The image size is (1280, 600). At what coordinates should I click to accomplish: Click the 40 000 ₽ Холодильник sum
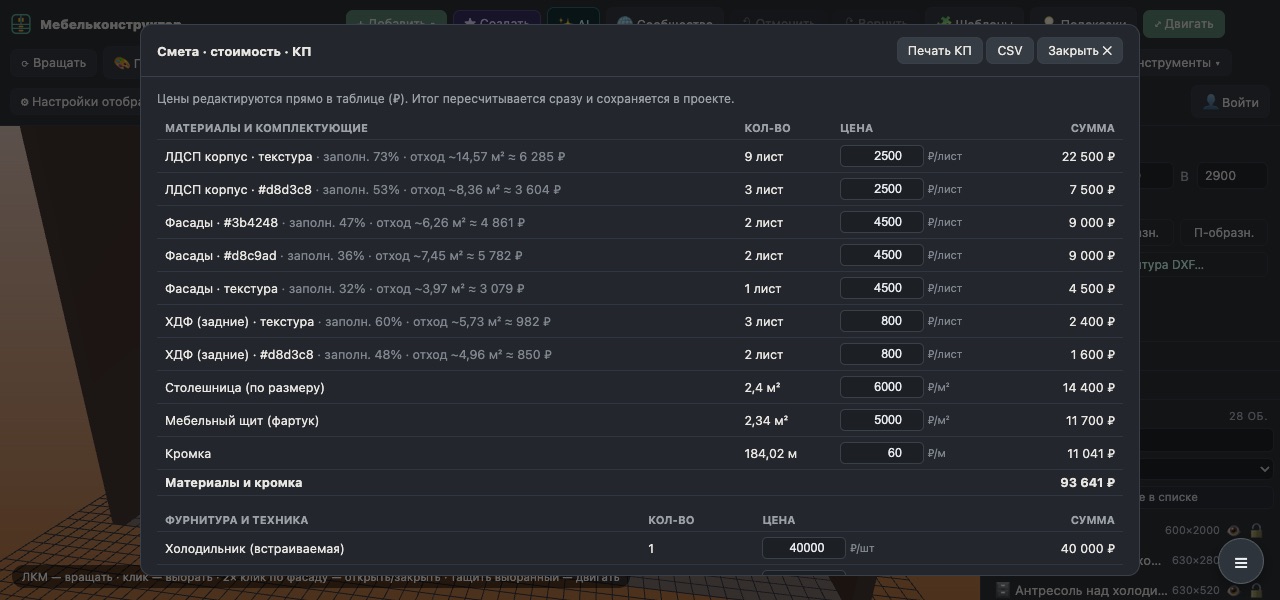pos(1088,549)
